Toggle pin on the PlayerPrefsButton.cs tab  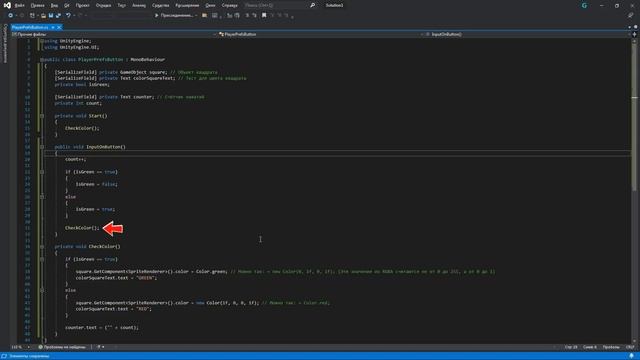[53, 27]
